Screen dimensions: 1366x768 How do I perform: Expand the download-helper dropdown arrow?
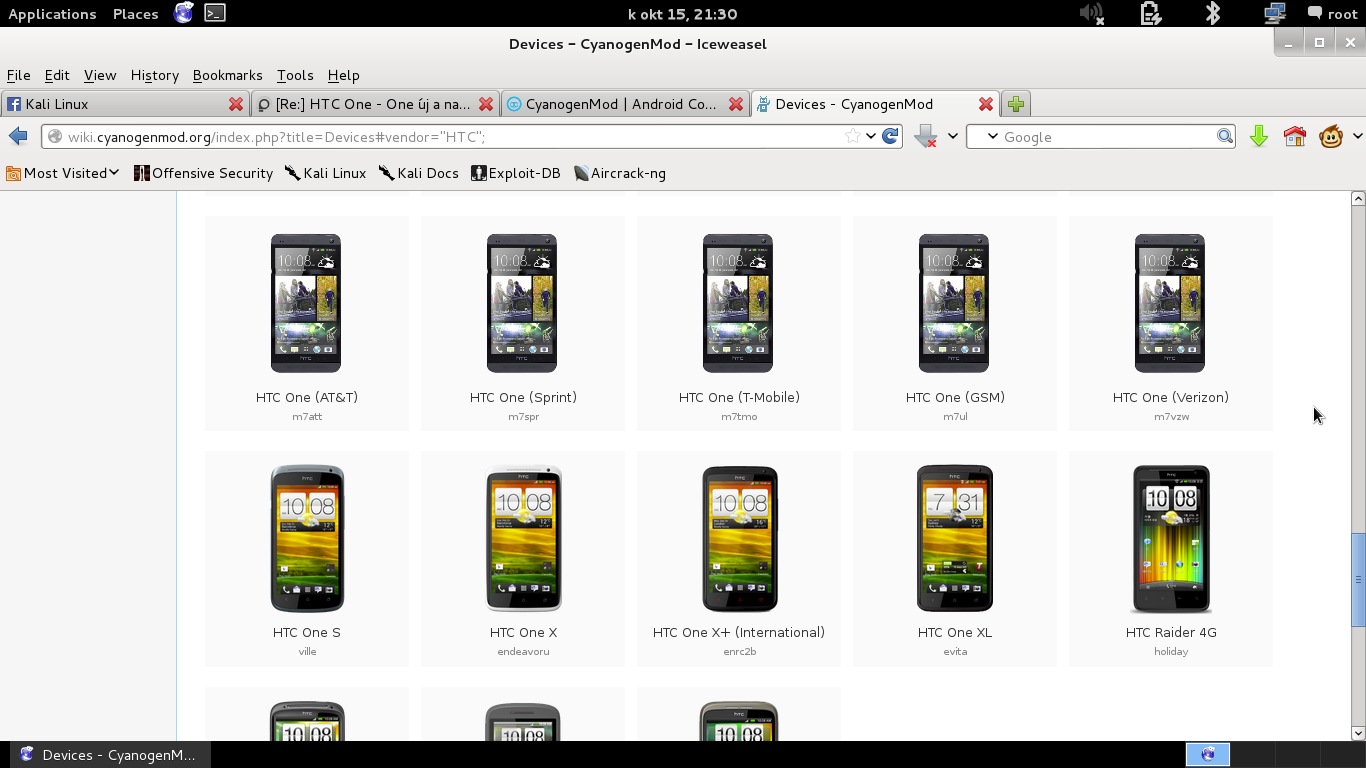click(x=952, y=137)
